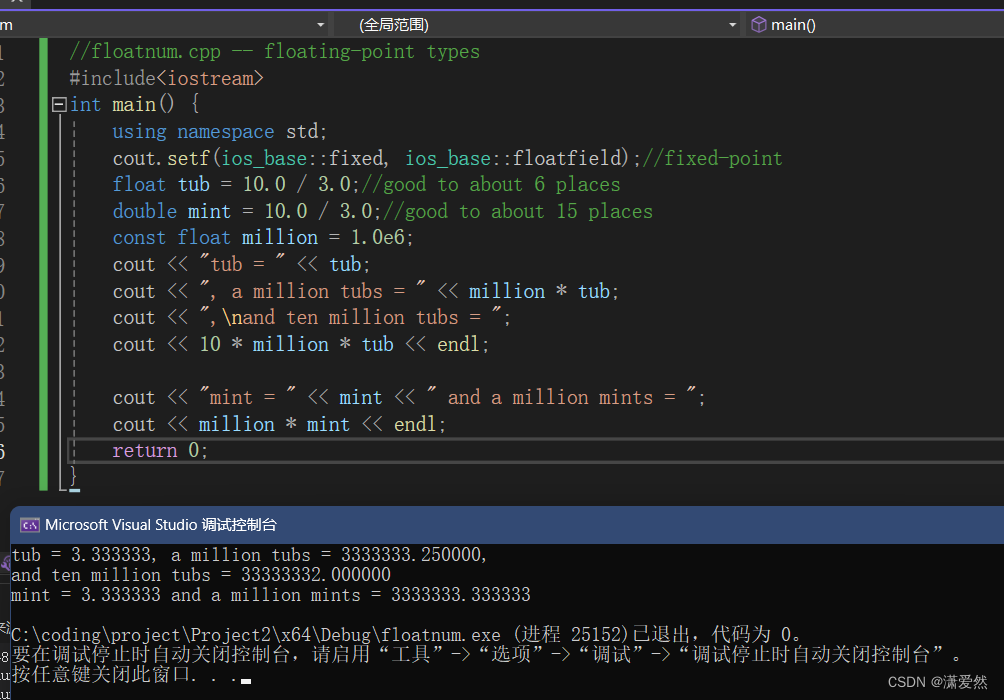Image resolution: width=1004 pixels, height=700 pixels.
Task: Click the dropdown arrow icon of the scope box
Action: coord(731,24)
